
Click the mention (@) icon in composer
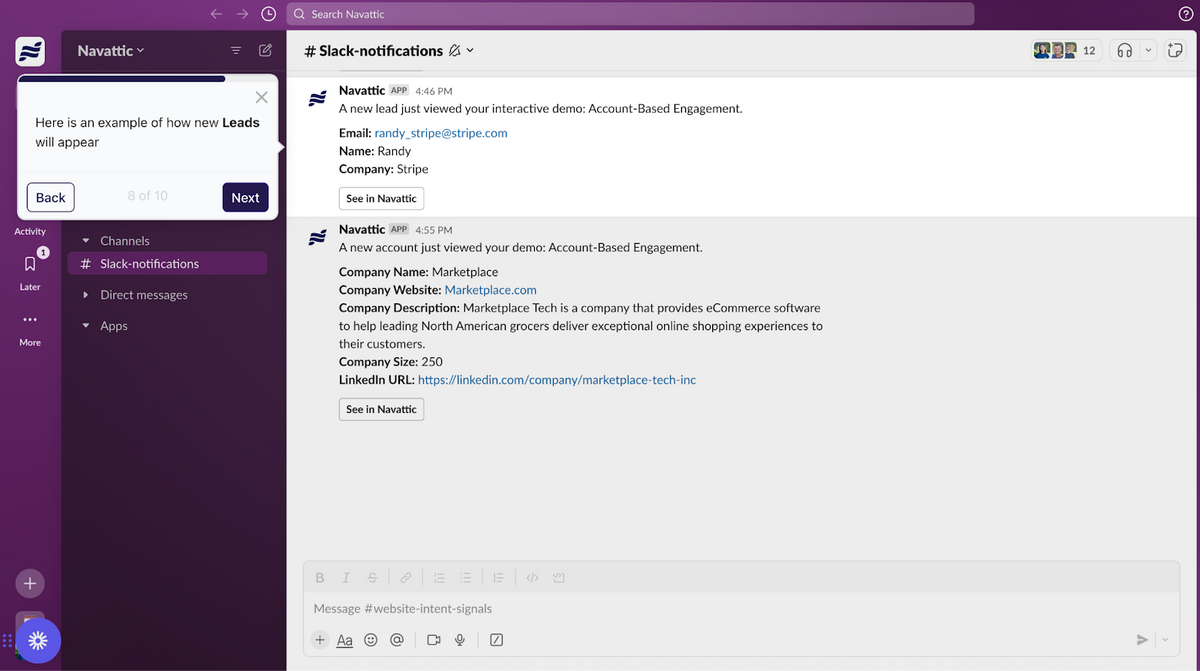[x=396, y=639]
